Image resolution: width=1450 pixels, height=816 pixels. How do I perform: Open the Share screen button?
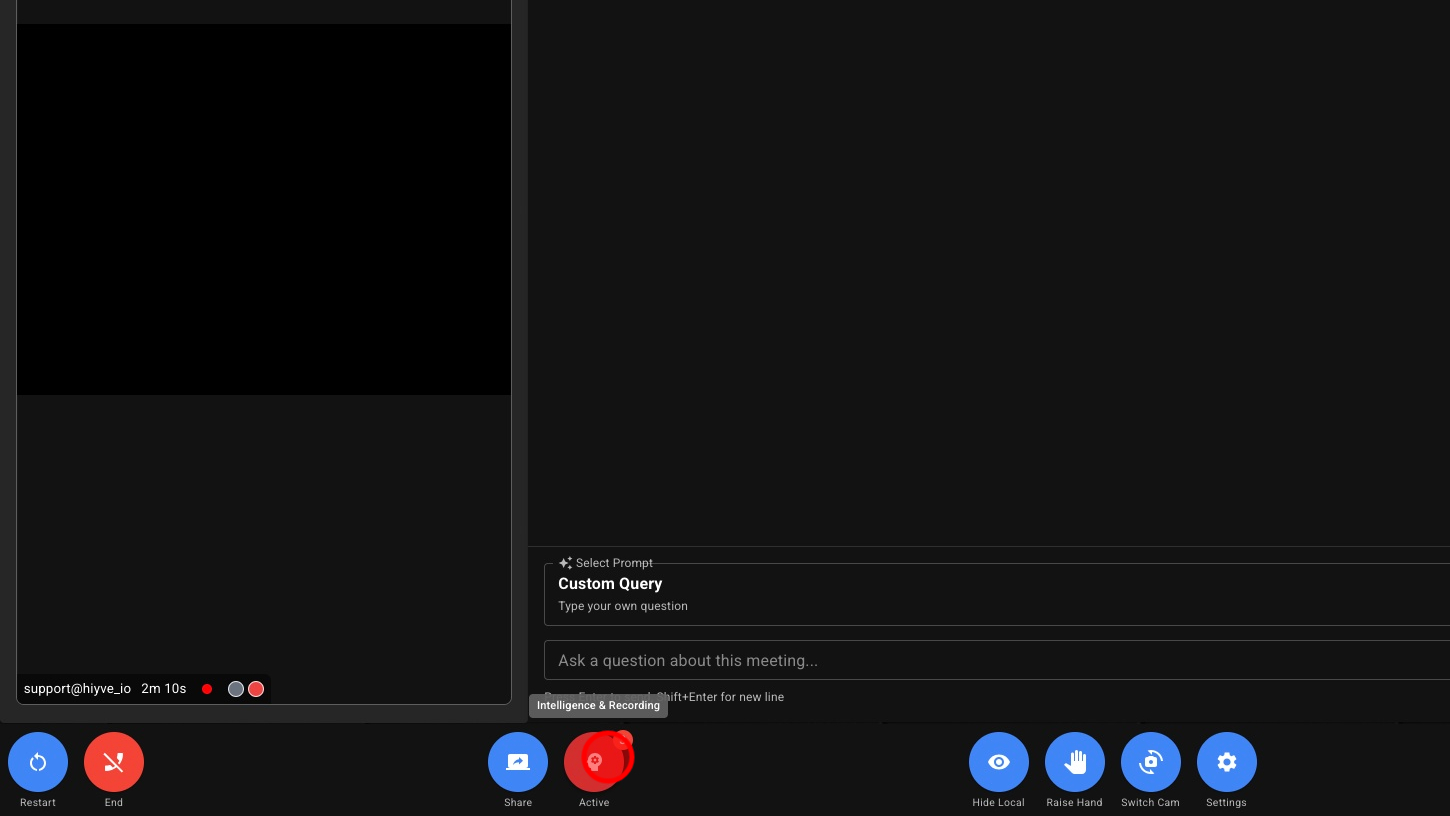[x=518, y=762]
